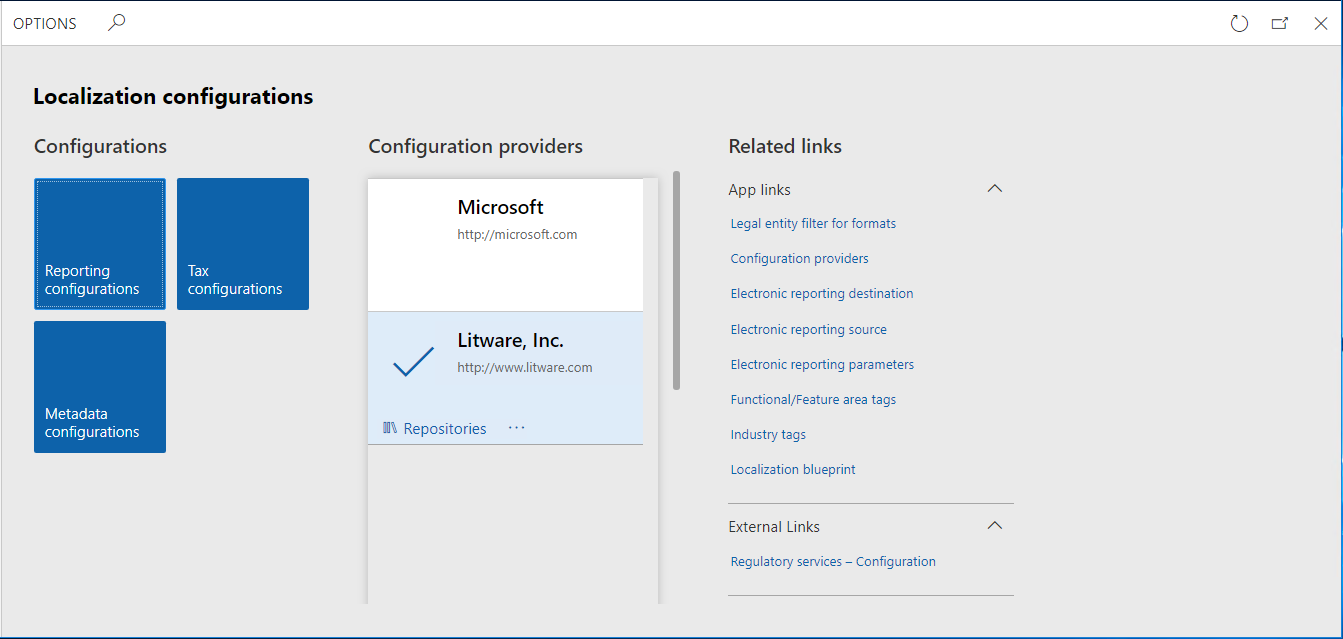Screen dimensions: 1343x639
Task: Open Regulatory services – Configuration
Action: tap(832, 561)
